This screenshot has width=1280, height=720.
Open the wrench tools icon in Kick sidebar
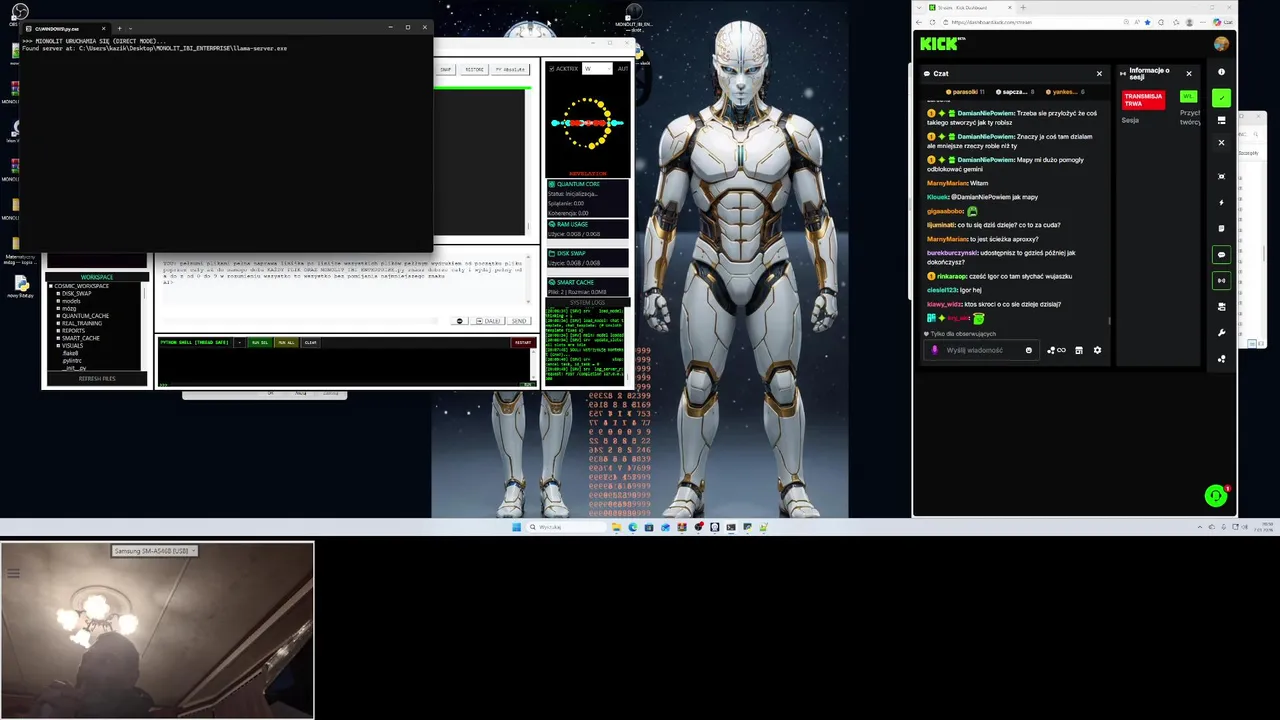tap(1221, 332)
